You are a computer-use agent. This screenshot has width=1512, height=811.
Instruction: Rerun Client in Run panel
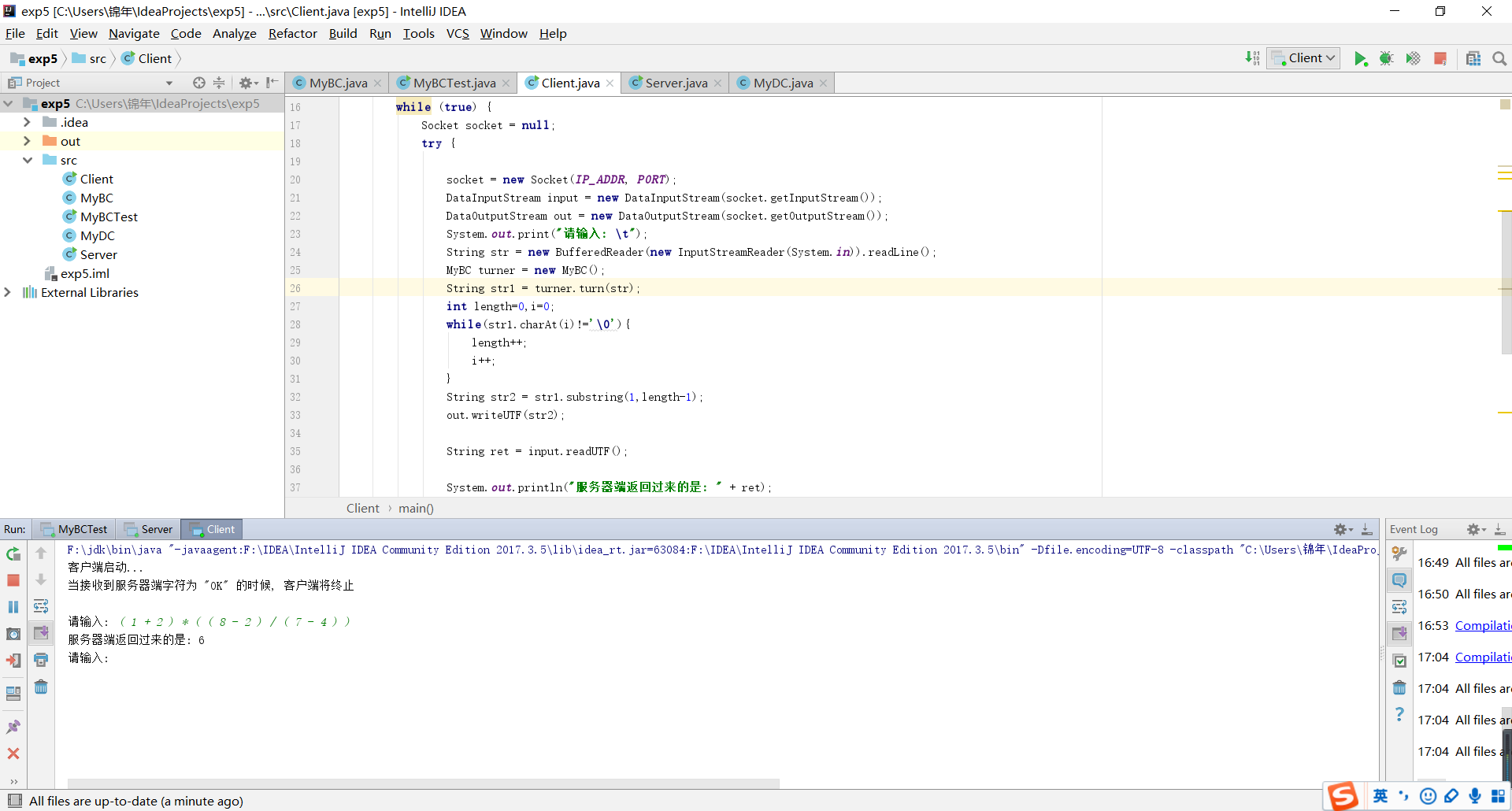coord(13,554)
